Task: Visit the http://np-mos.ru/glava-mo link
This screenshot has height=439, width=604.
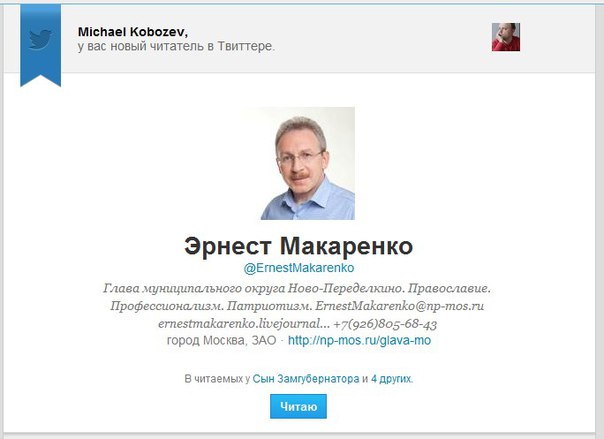Action: [359, 340]
